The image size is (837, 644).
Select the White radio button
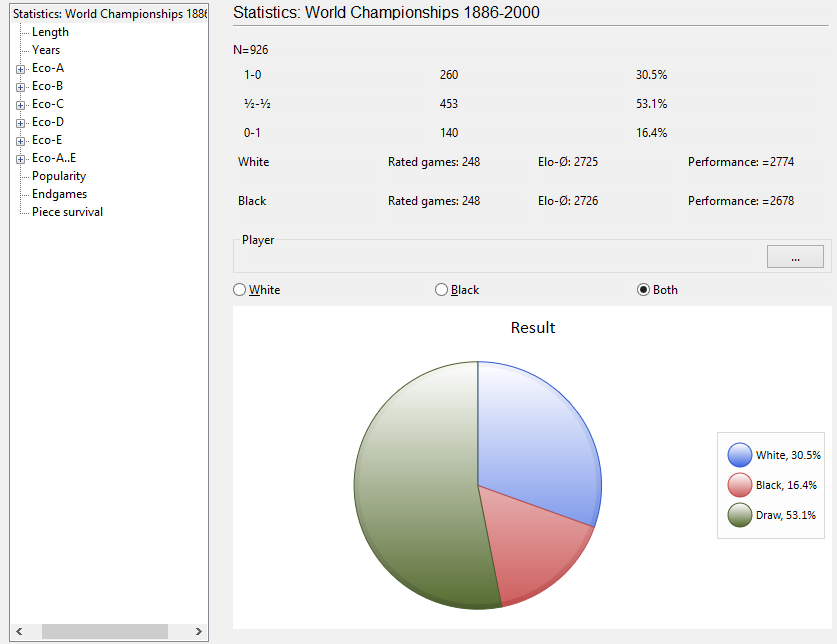click(239, 290)
